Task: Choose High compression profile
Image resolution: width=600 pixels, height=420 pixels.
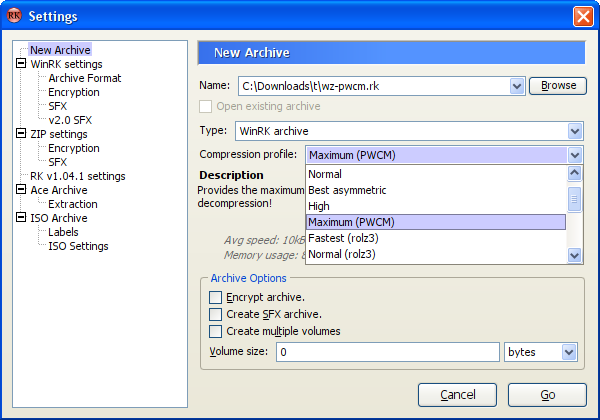Action: click(x=436, y=206)
